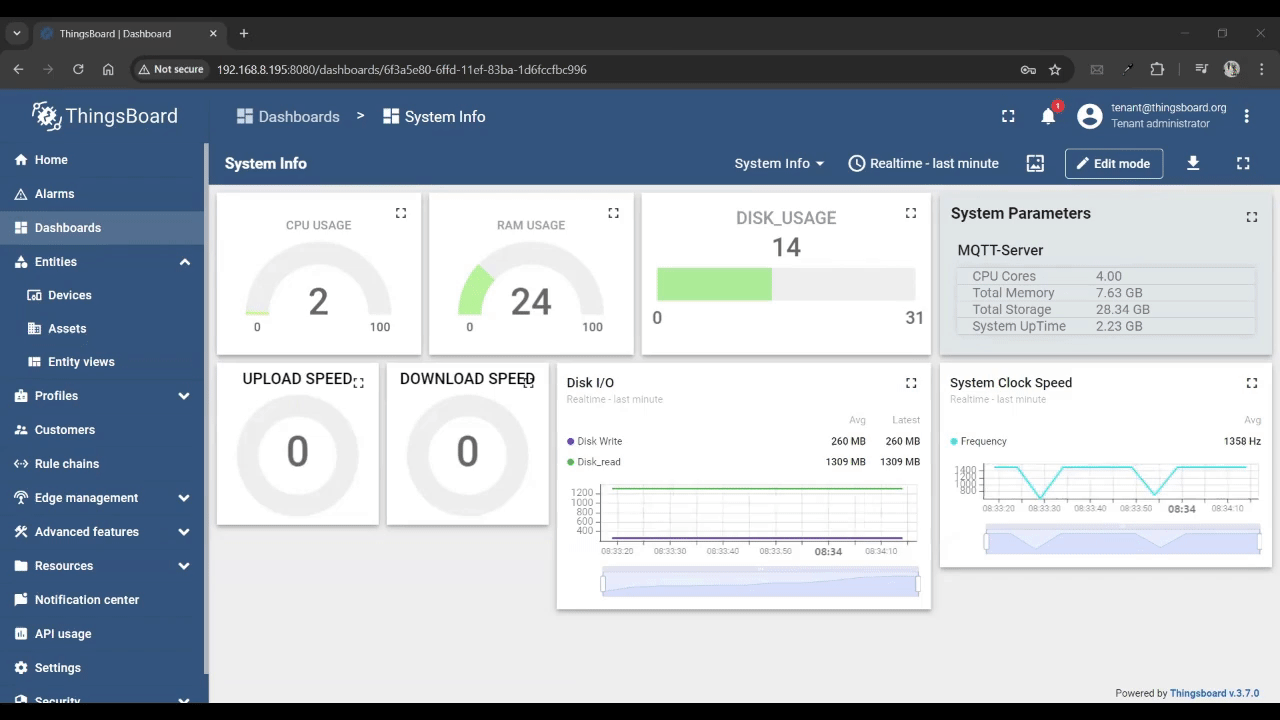Open Rule chains from sidebar
This screenshot has width=1280, height=720.
coord(67,464)
